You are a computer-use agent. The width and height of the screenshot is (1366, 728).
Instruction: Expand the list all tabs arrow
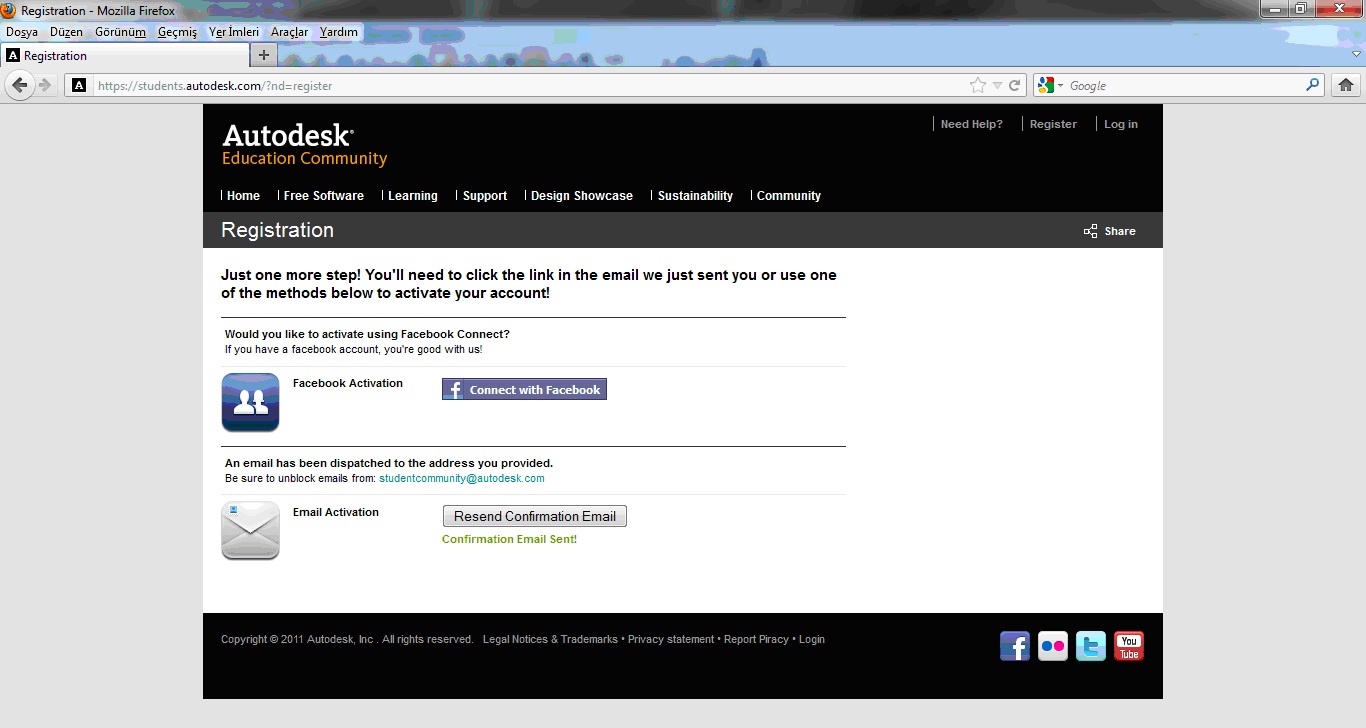(1357, 55)
